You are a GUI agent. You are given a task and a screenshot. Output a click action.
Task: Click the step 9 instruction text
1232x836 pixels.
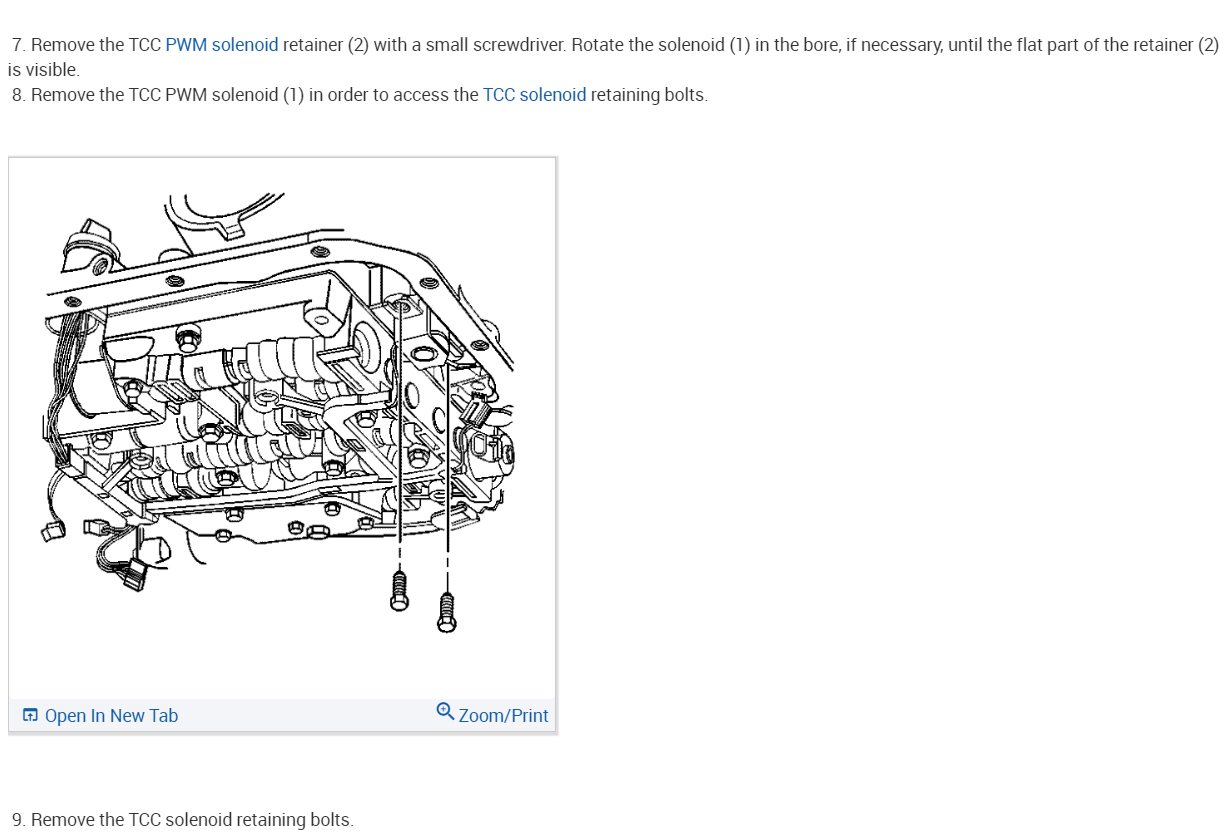coord(183,820)
